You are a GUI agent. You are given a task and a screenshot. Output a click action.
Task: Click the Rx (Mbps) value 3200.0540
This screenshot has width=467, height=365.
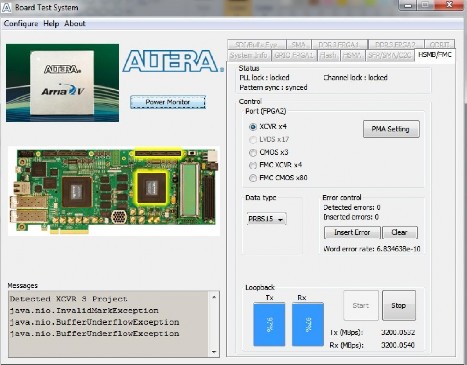(x=398, y=345)
